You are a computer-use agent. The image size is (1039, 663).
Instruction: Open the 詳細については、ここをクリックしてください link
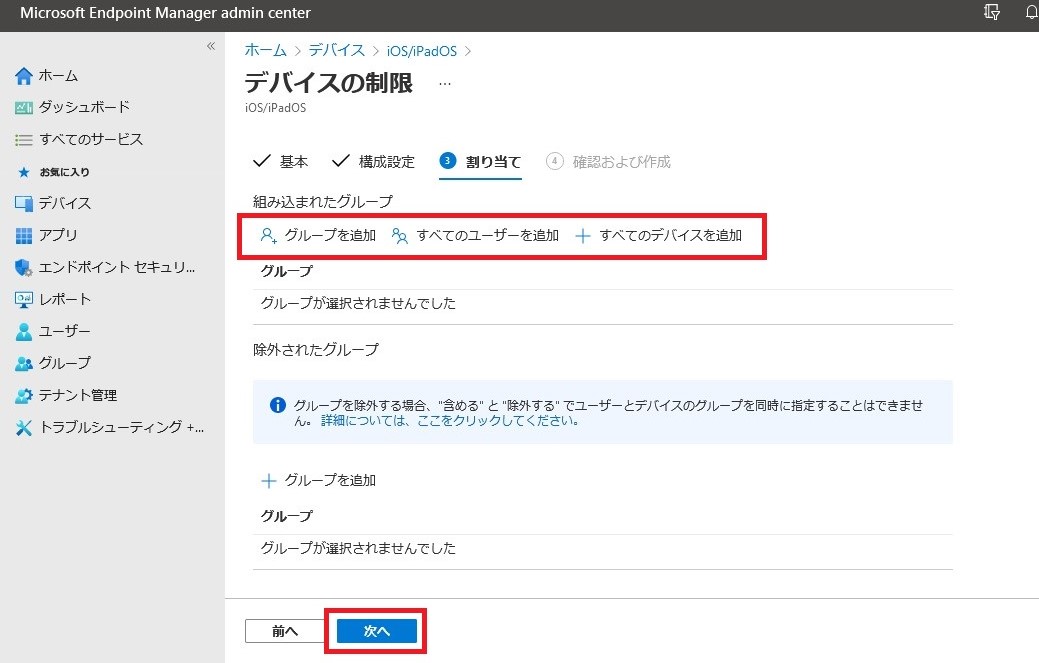pyautogui.click(x=451, y=421)
